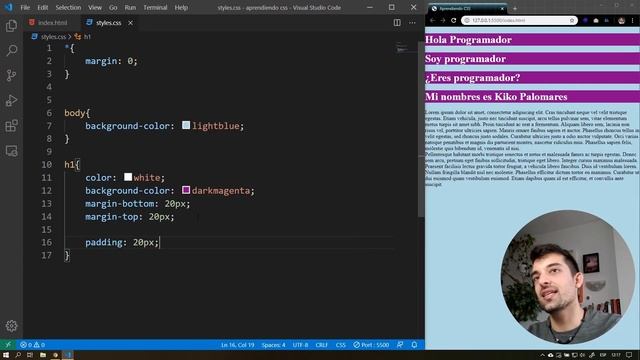This screenshot has height=360, width=640.
Task: Select the styles.css editor tab
Action: pos(108,23)
